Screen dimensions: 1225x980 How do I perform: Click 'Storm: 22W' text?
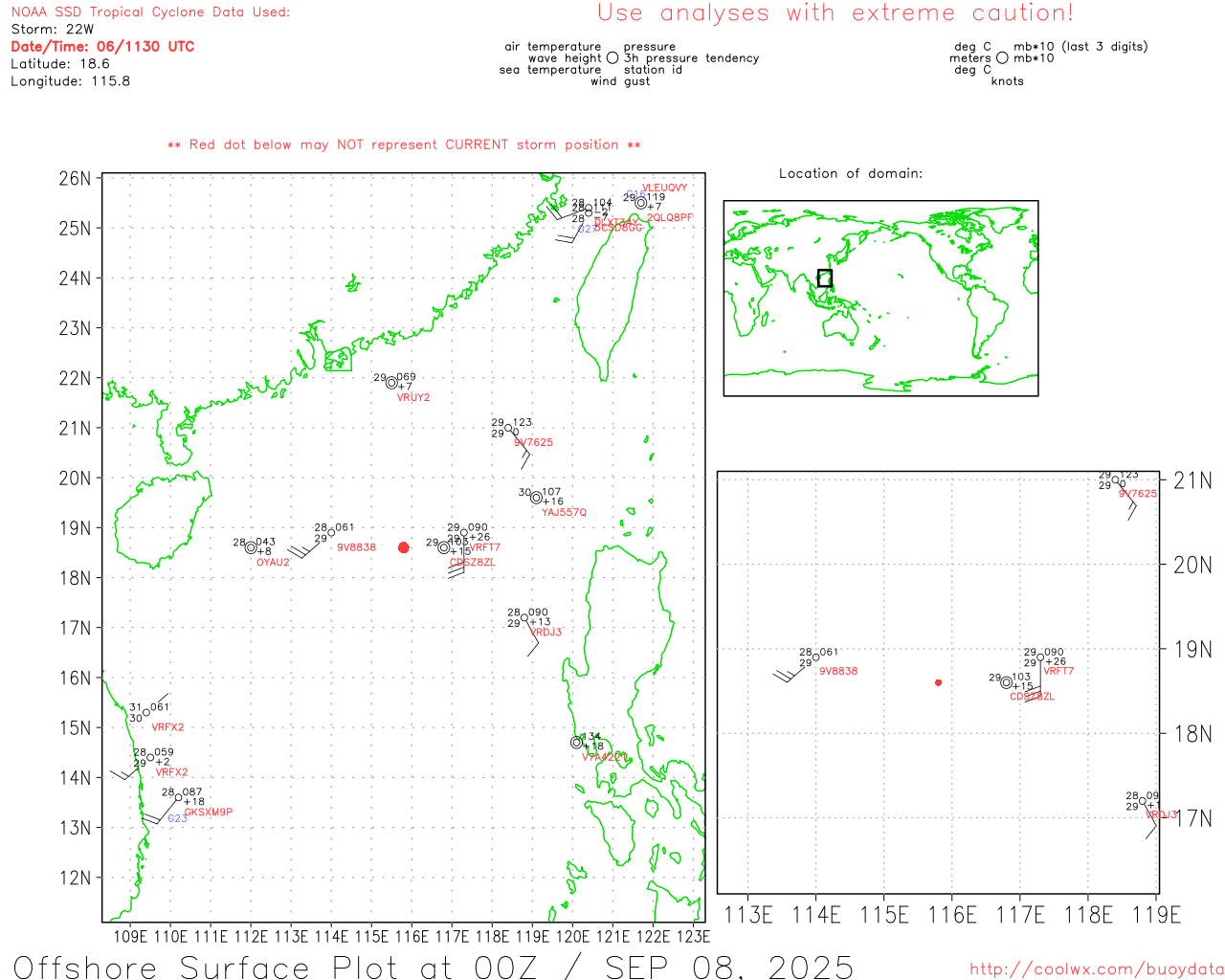(x=53, y=30)
